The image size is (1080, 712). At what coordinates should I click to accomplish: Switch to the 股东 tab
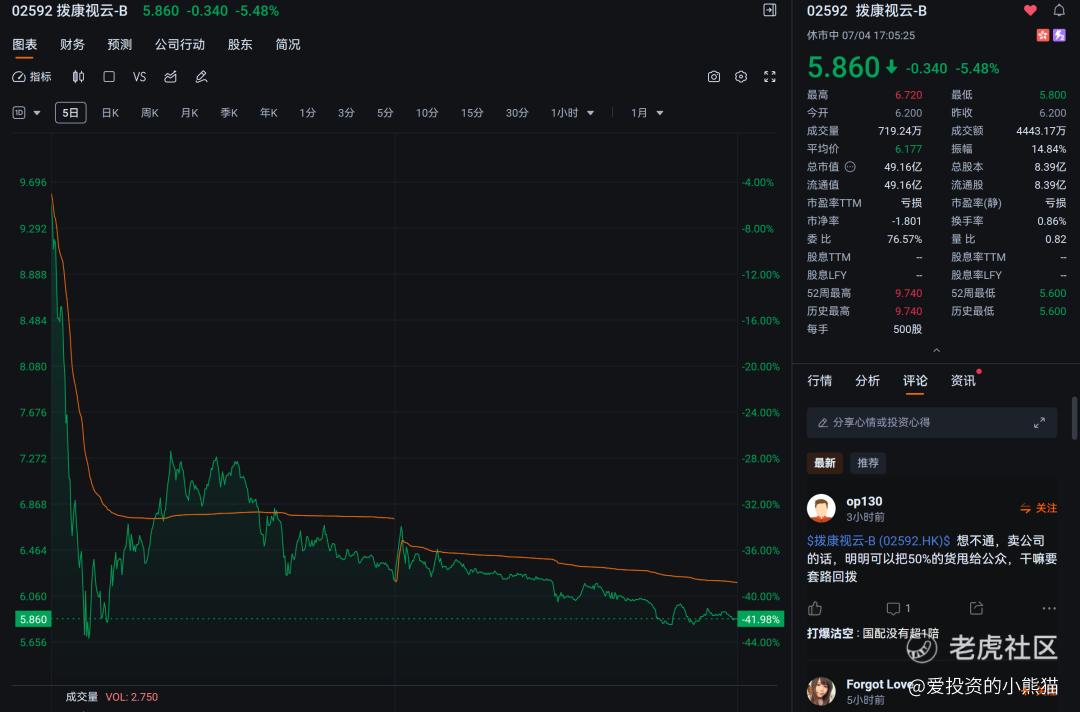pyautogui.click(x=240, y=45)
